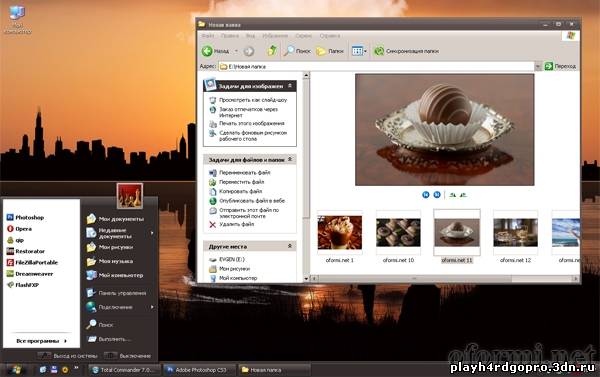Click the delete file red X task
This screenshot has width=600, height=377.
coord(213,224)
